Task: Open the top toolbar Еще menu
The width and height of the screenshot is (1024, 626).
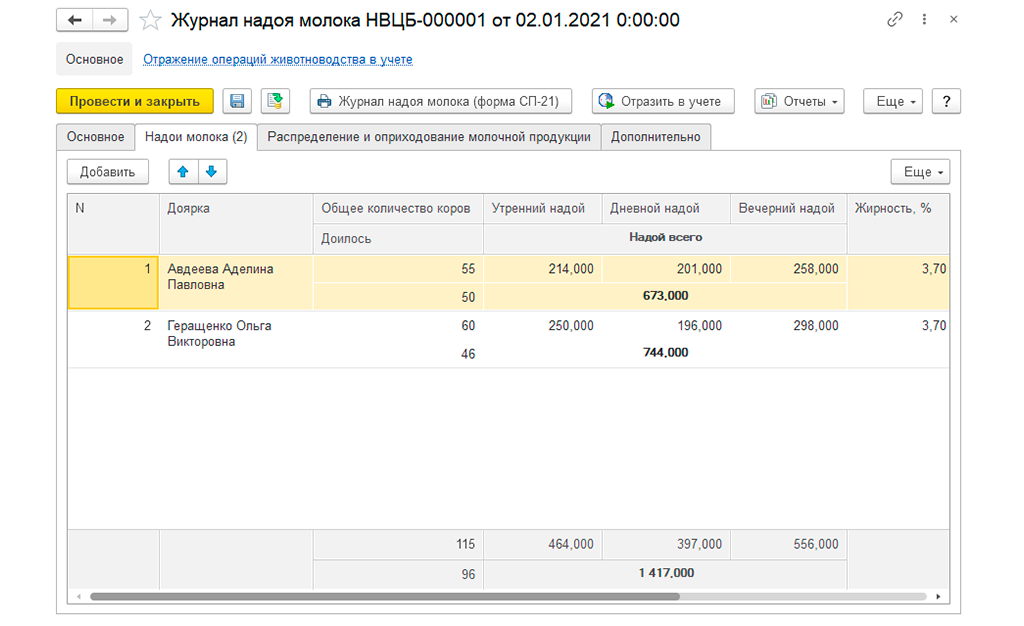Action: click(x=892, y=101)
